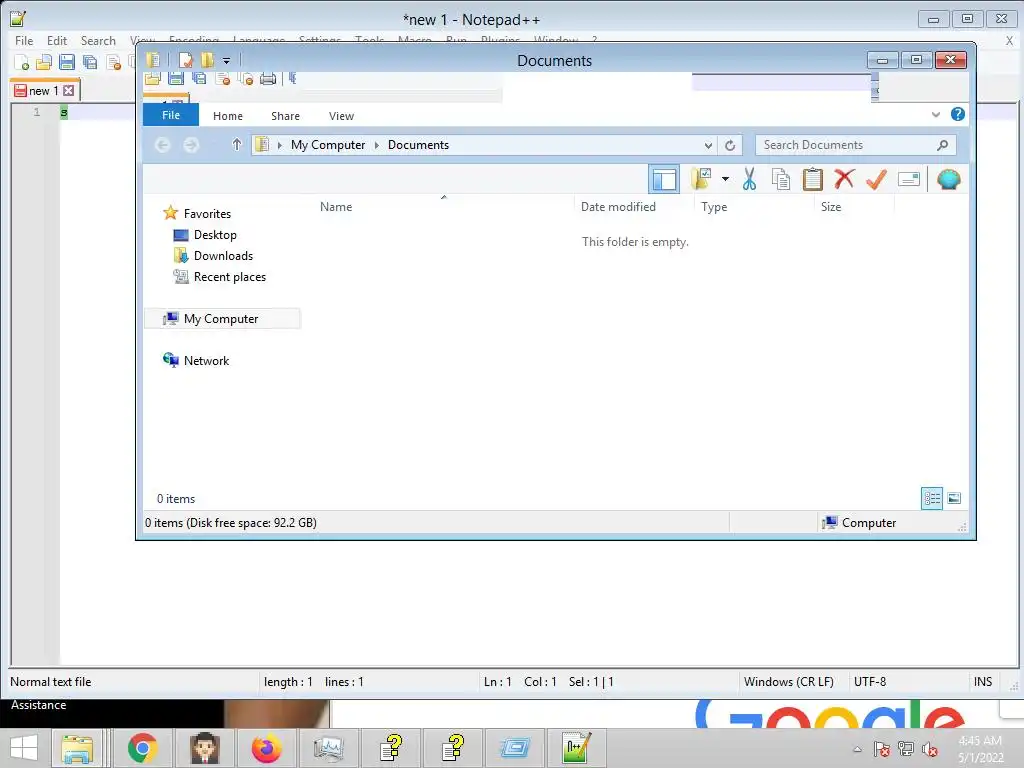This screenshot has height=768, width=1024.
Task: Click the blue Help question mark icon
Action: point(957,114)
